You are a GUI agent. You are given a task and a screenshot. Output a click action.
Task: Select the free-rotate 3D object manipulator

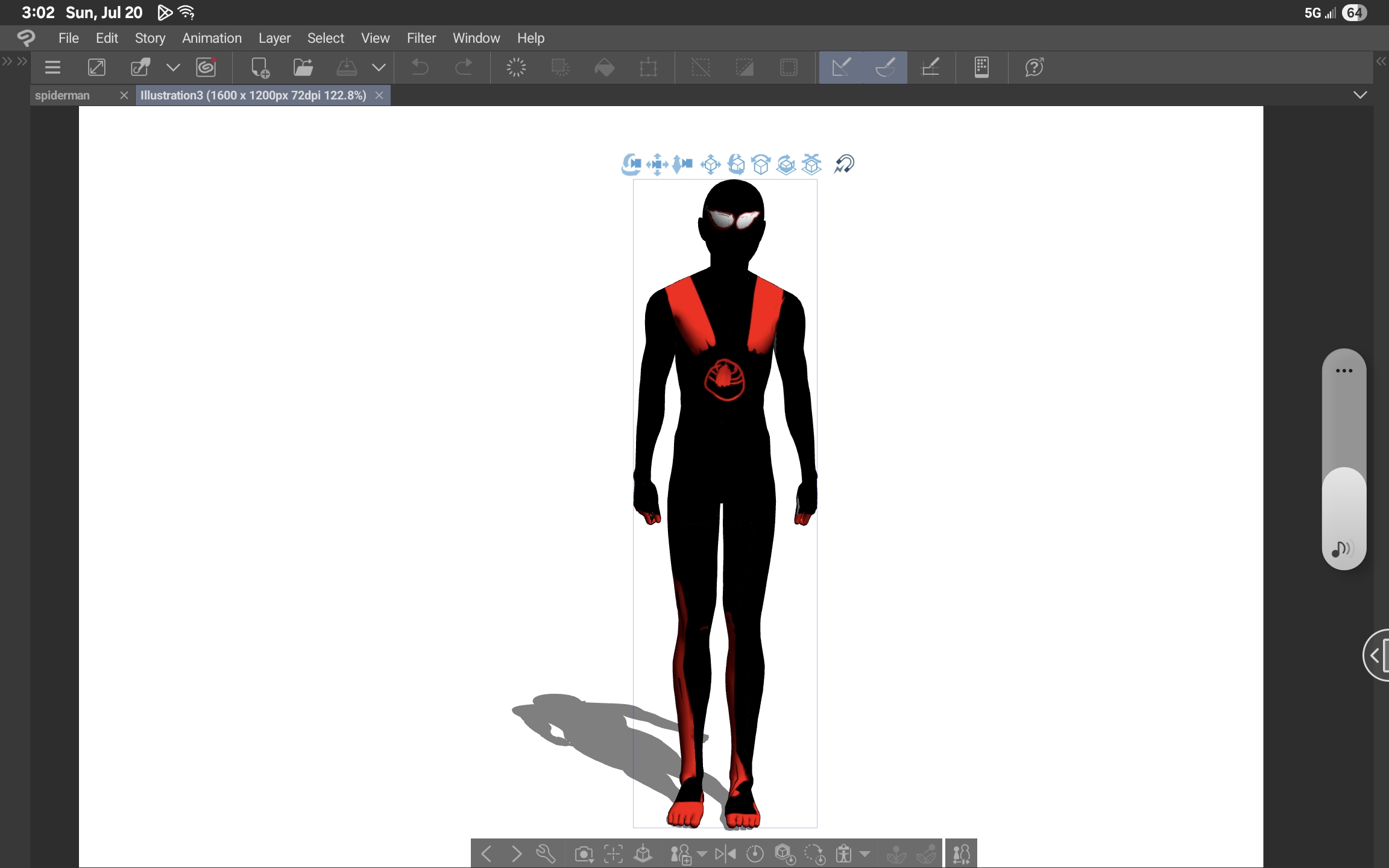(x=736, y=164)
